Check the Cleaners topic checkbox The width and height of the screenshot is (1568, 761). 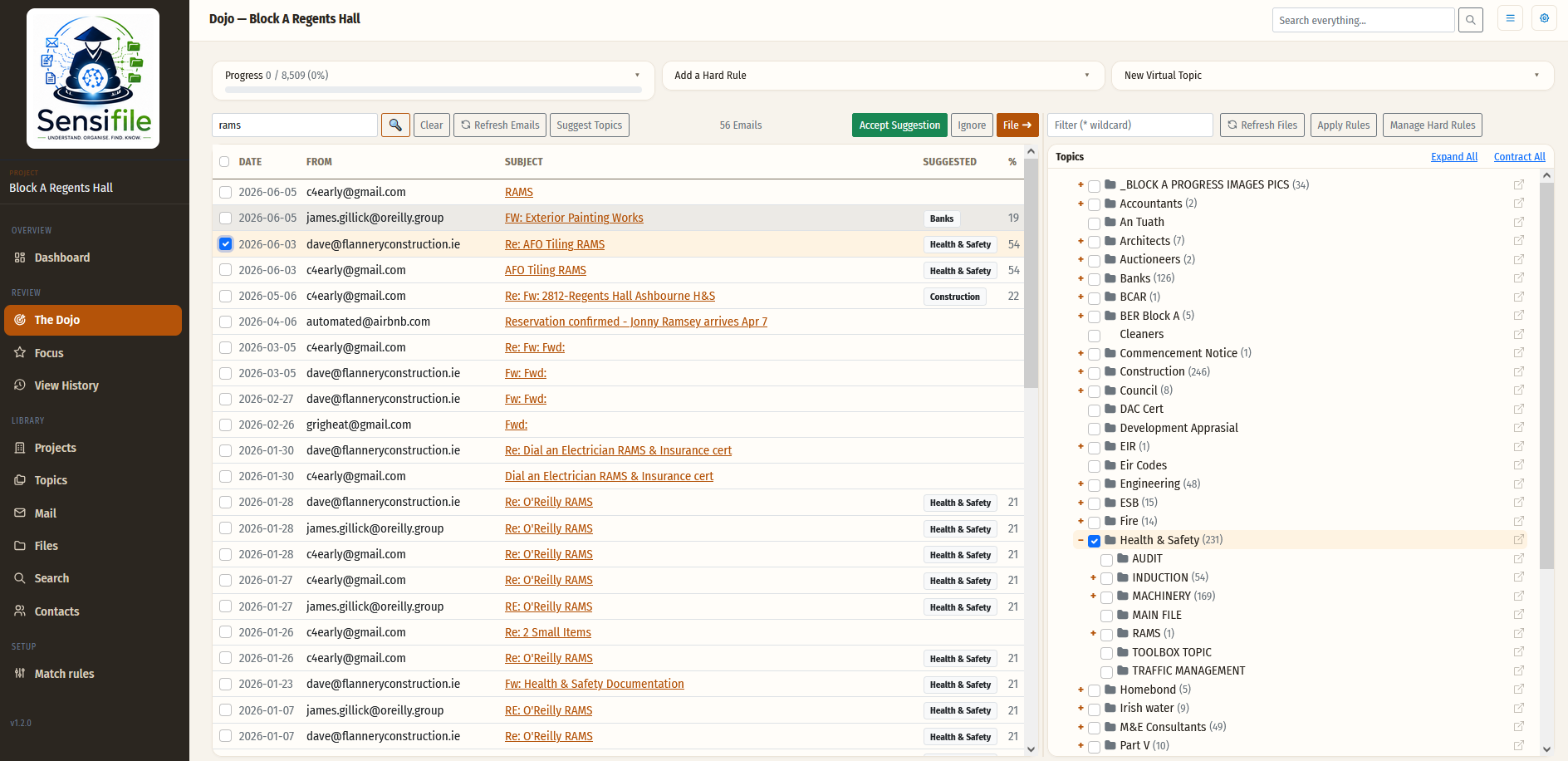(x=1094, y=335)
